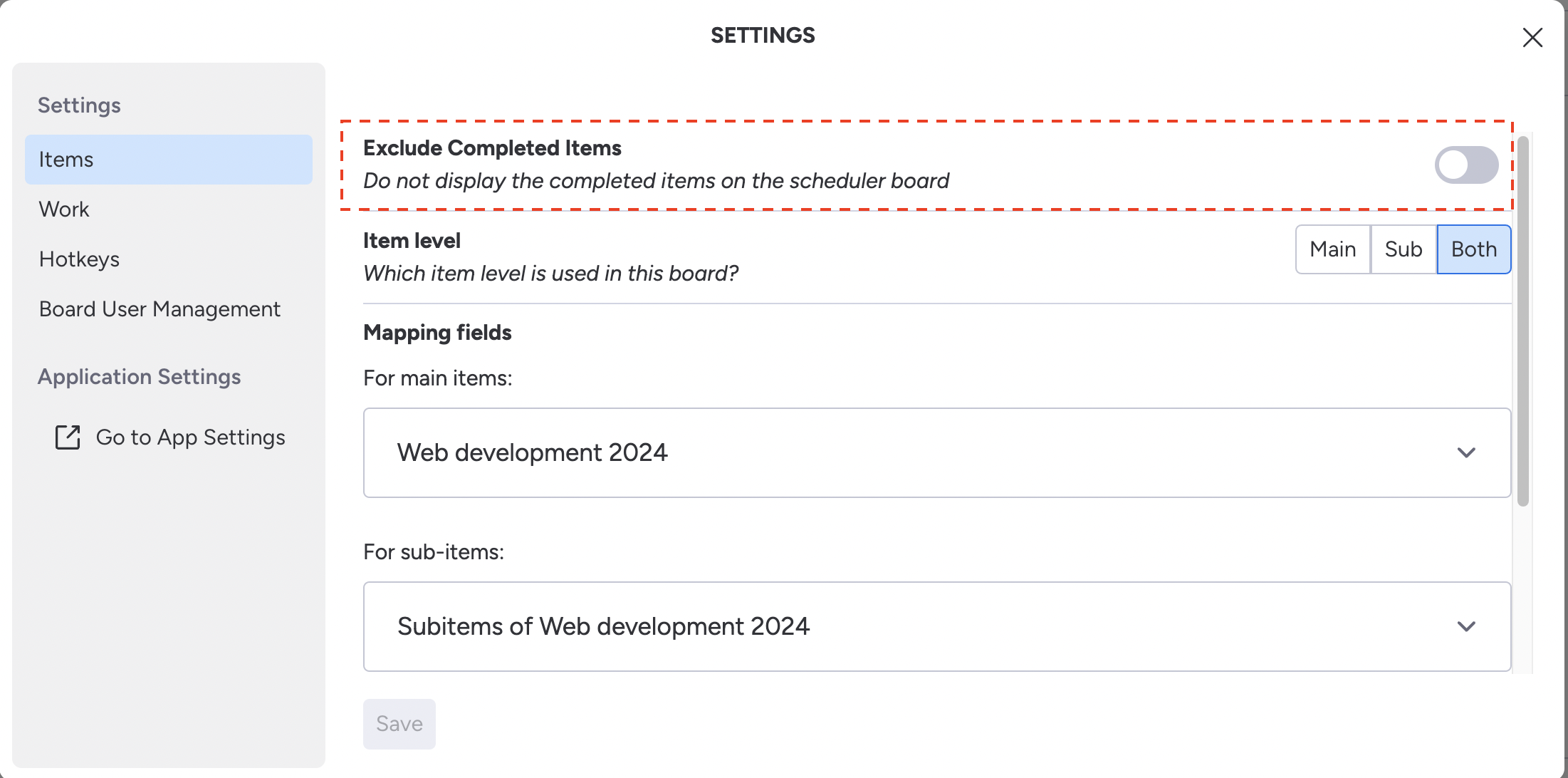1568x778 pixels.
Task: Click the Mapping fields heading
Action: click(437, 333)
